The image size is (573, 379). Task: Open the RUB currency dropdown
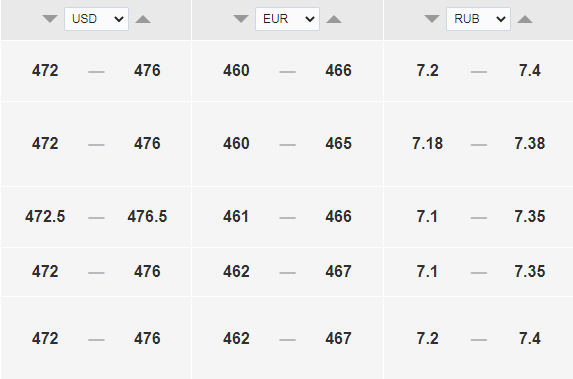pyautogui.click(x=478, y=19)
